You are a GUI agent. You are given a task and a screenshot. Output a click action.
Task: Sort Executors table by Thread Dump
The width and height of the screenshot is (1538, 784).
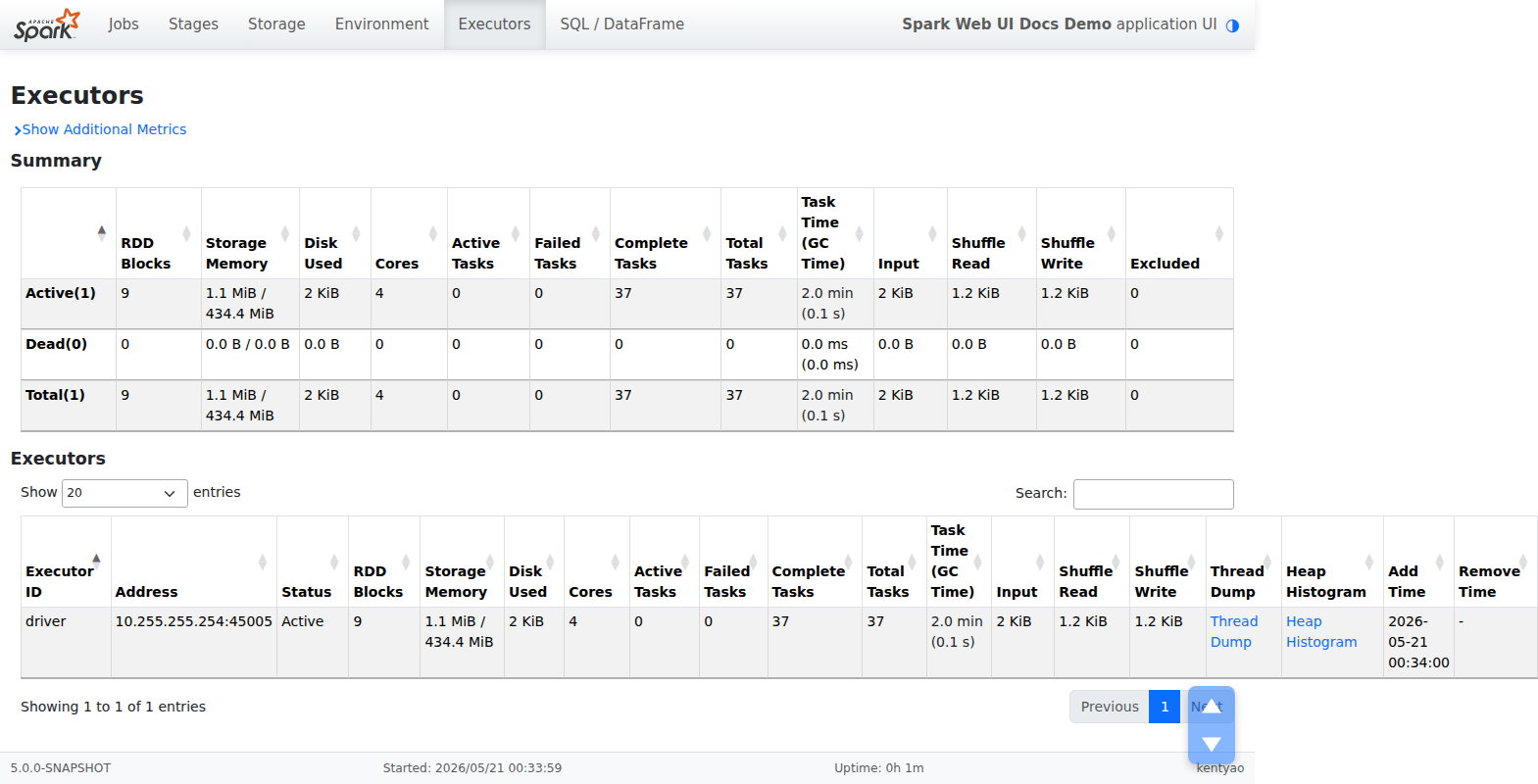(x=1243, y=562)
